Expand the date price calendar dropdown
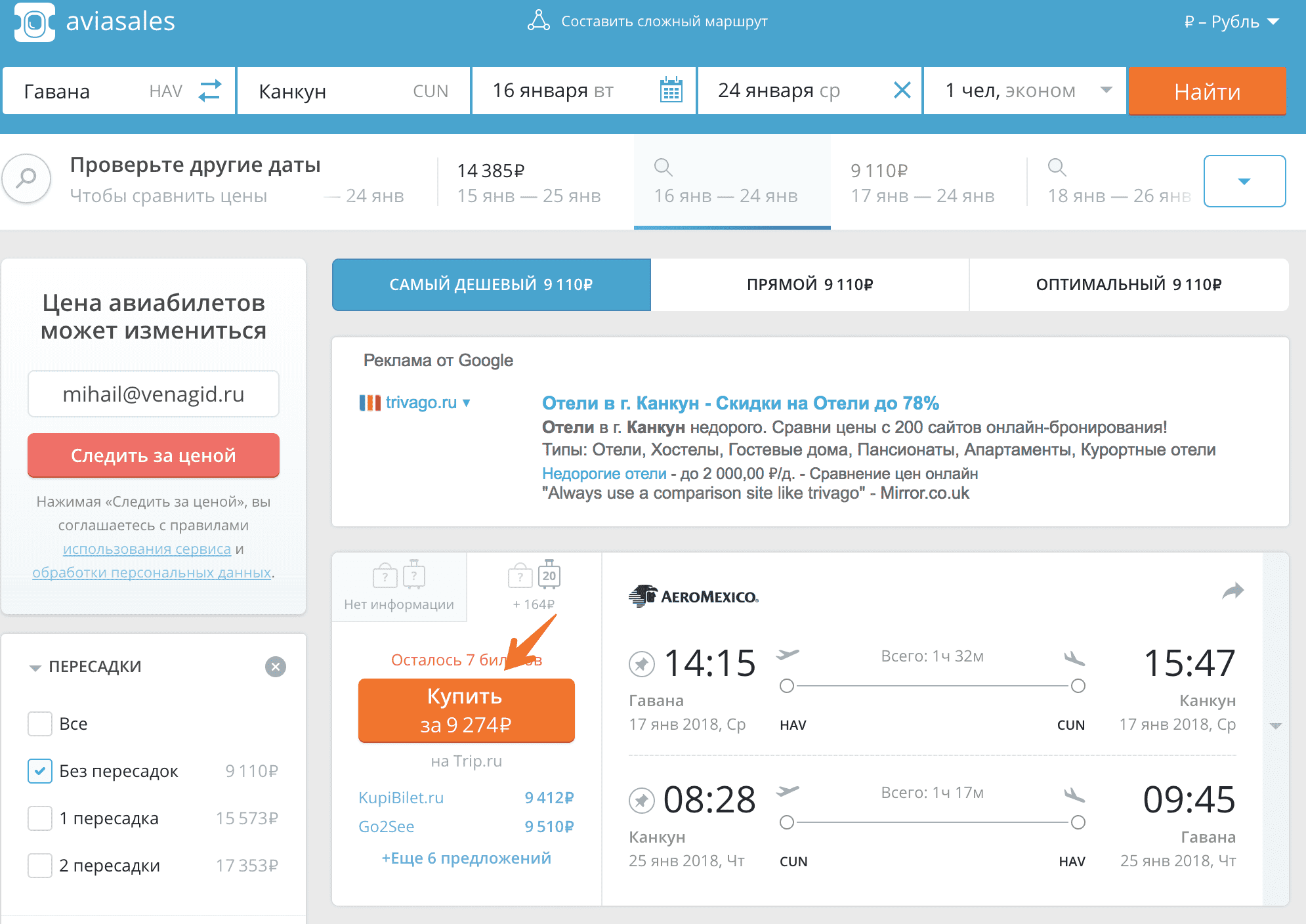This screenshot has height=924, width=1306. (1244, 181)
